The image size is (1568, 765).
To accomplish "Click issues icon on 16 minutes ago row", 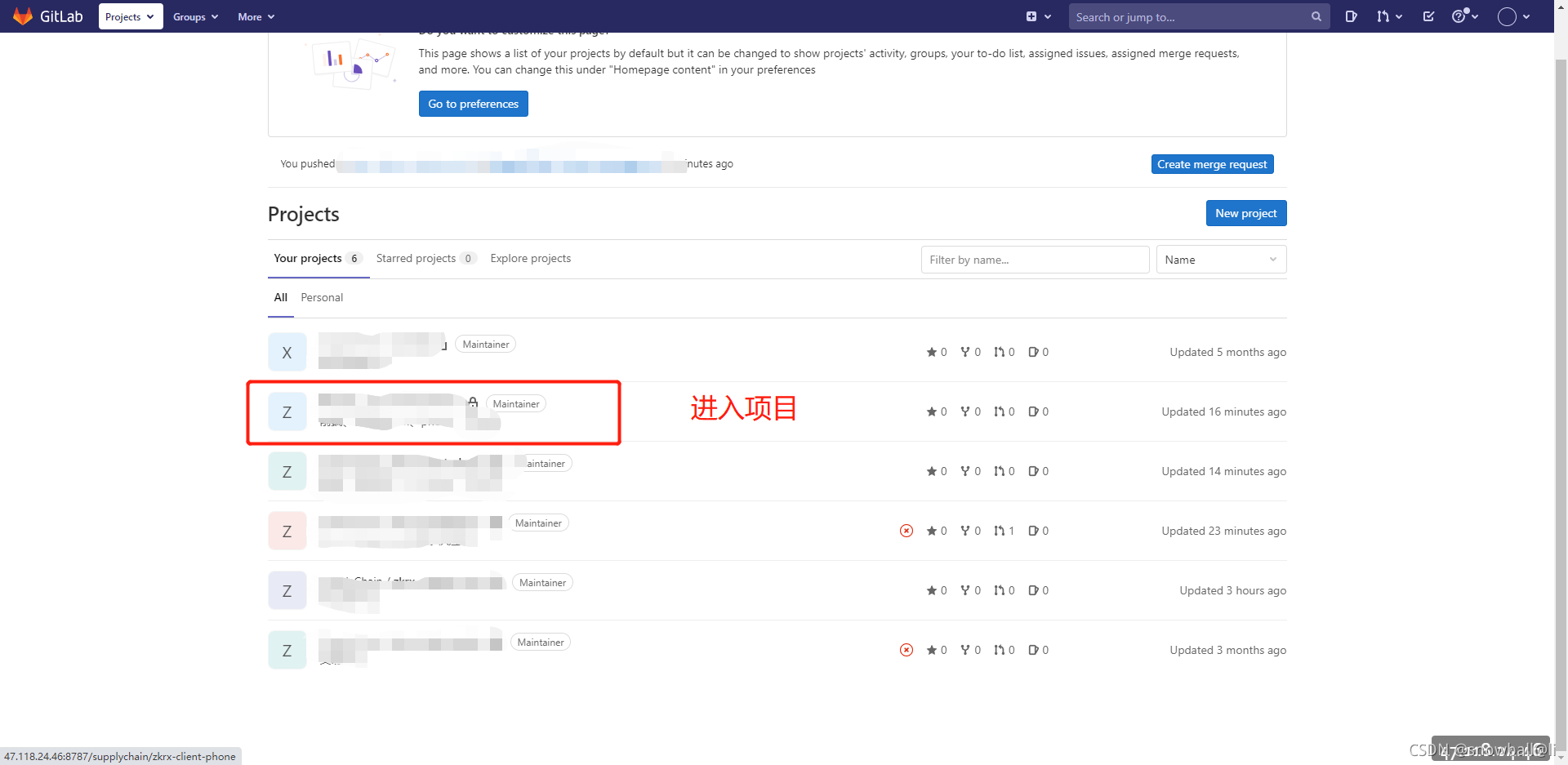I will [1033, 411].
